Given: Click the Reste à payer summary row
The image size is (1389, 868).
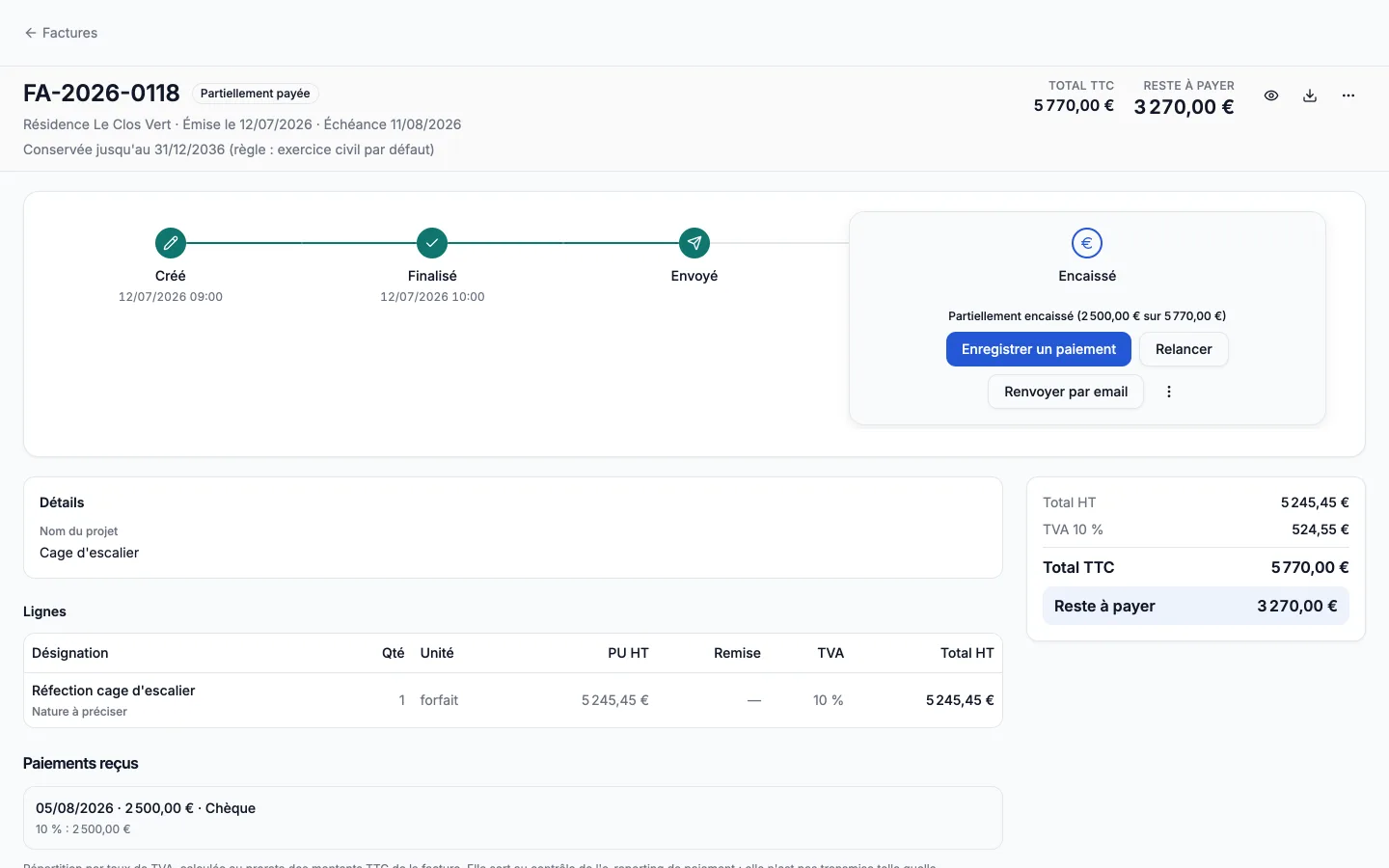Looking at the screenshot, I should click(1196, 606).
